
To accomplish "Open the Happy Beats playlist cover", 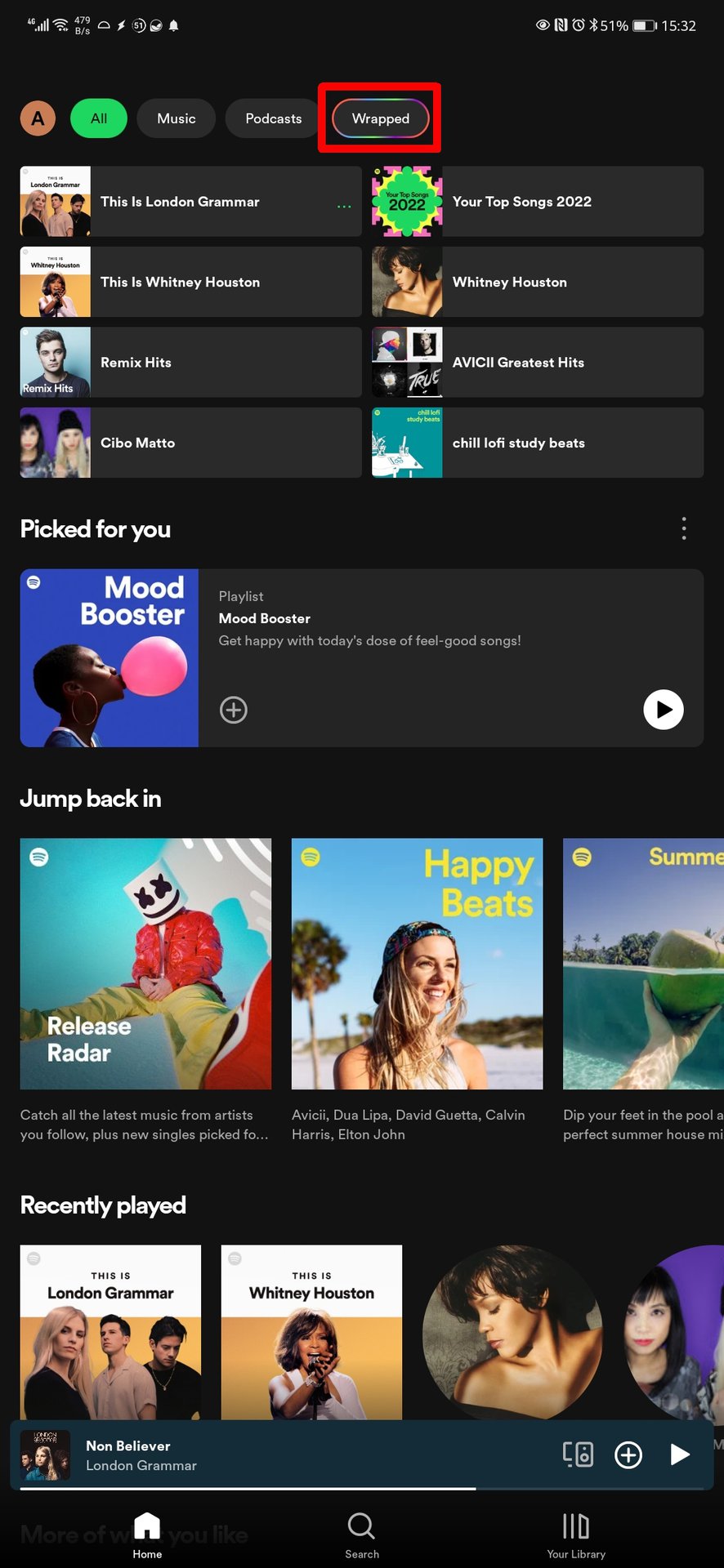I will (x=417, y=964).
